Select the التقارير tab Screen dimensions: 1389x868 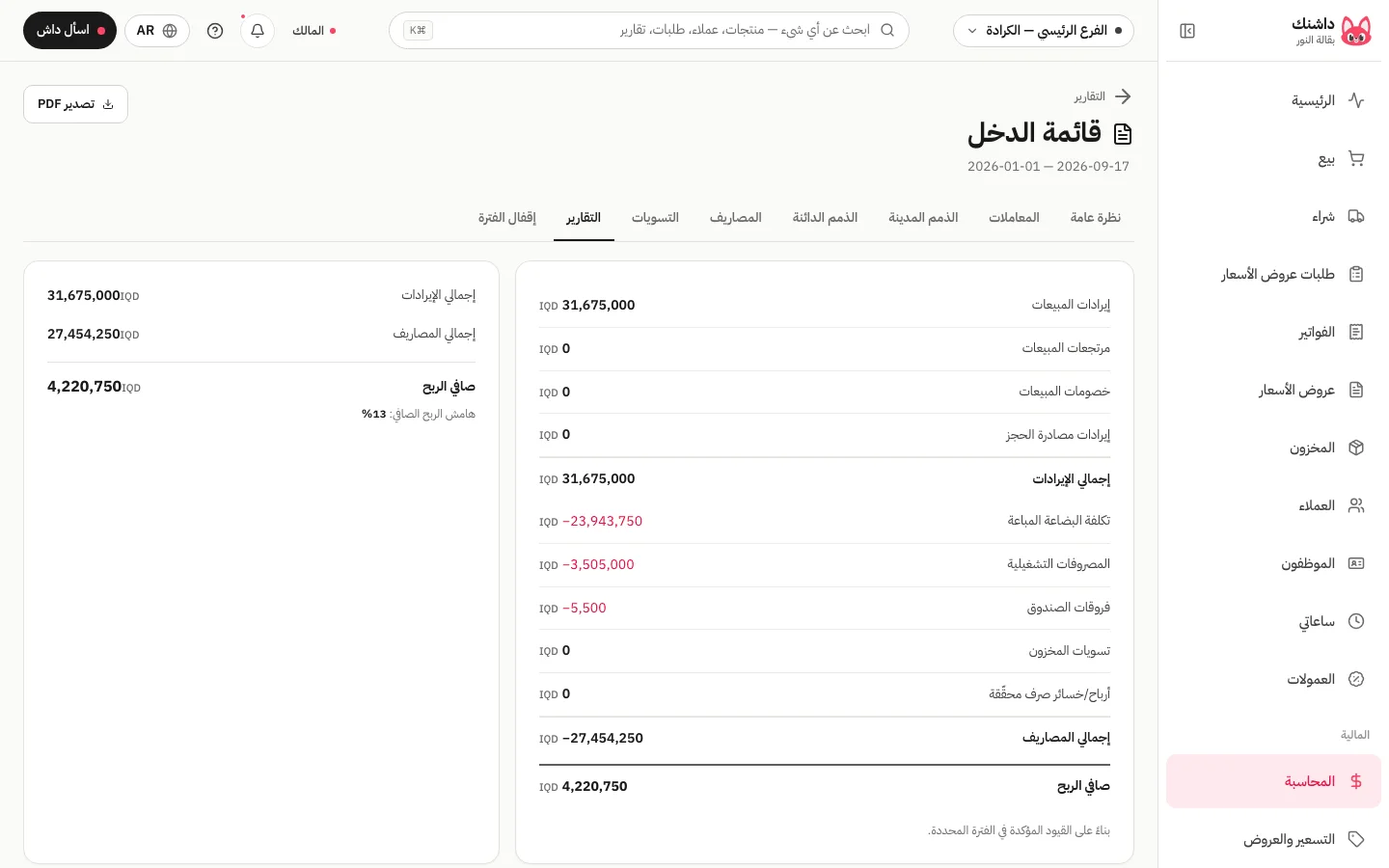click(584, 218)
